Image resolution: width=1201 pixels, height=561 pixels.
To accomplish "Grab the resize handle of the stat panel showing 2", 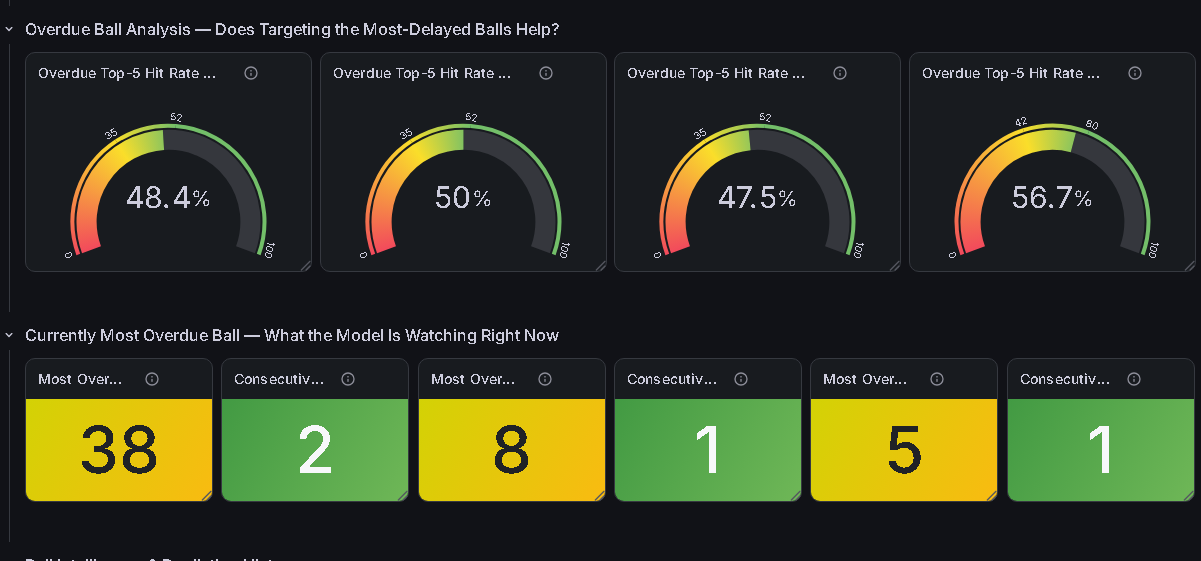I will [403, 495].
